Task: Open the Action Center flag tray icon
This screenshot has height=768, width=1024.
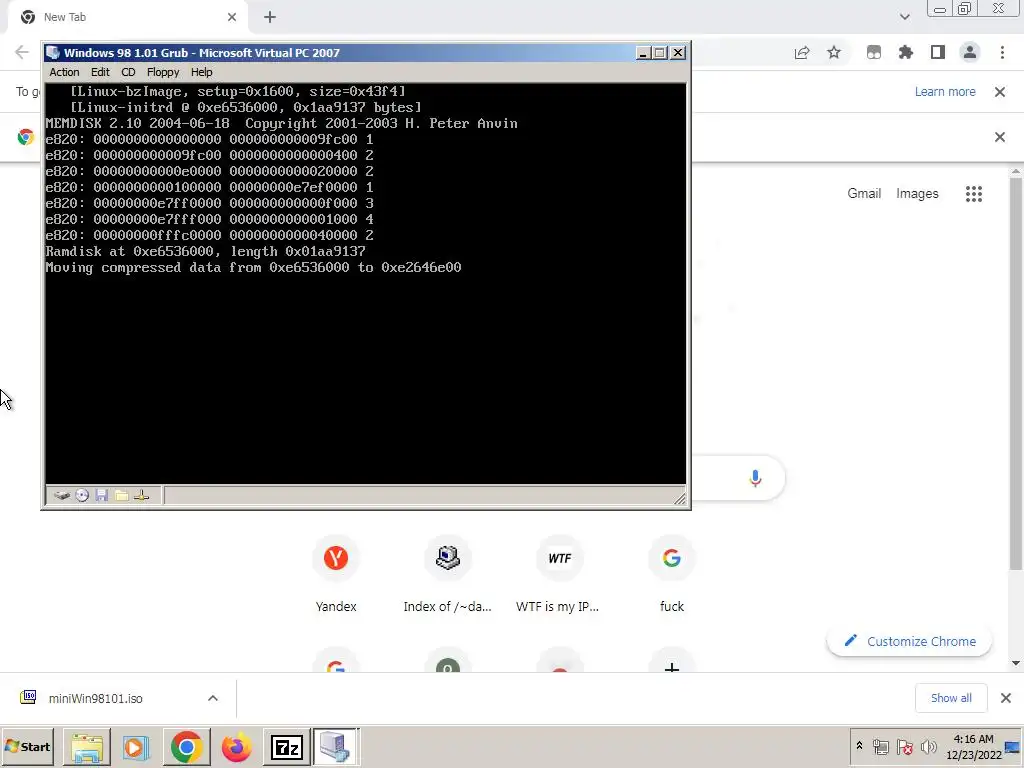Action: 904,746
